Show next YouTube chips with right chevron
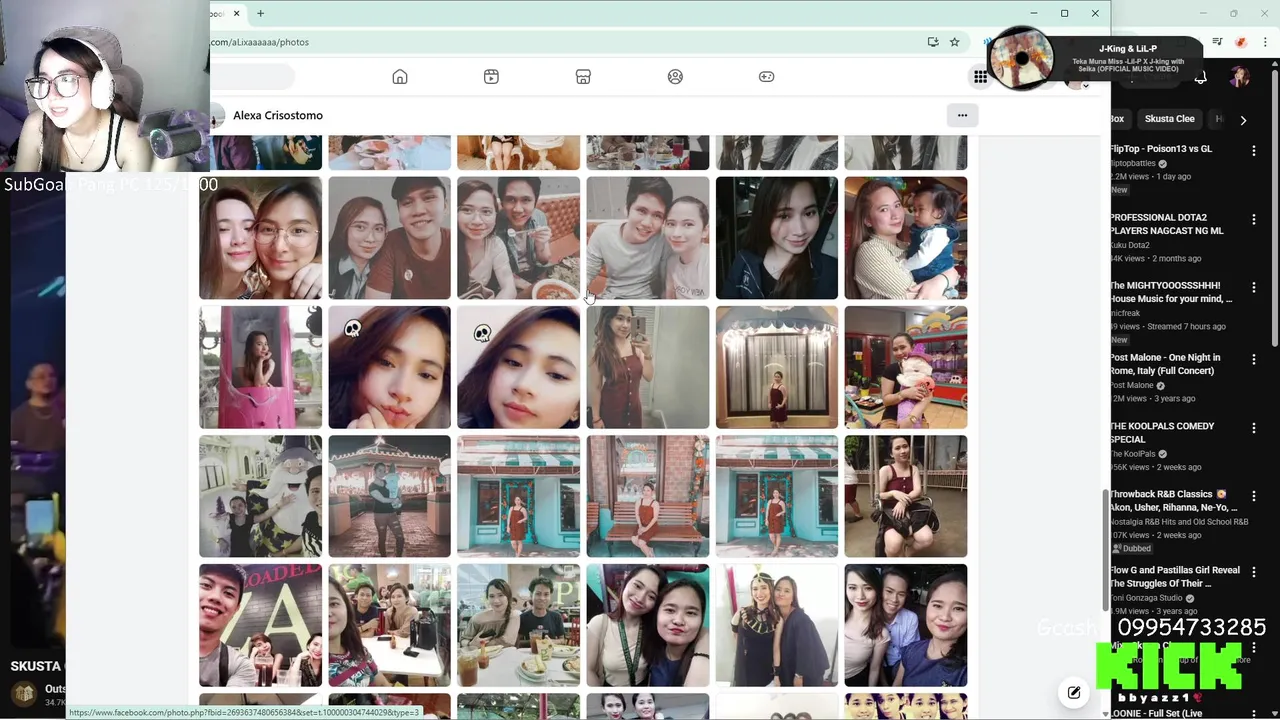Viewport: 1280px width, 720px height. 1243,120
